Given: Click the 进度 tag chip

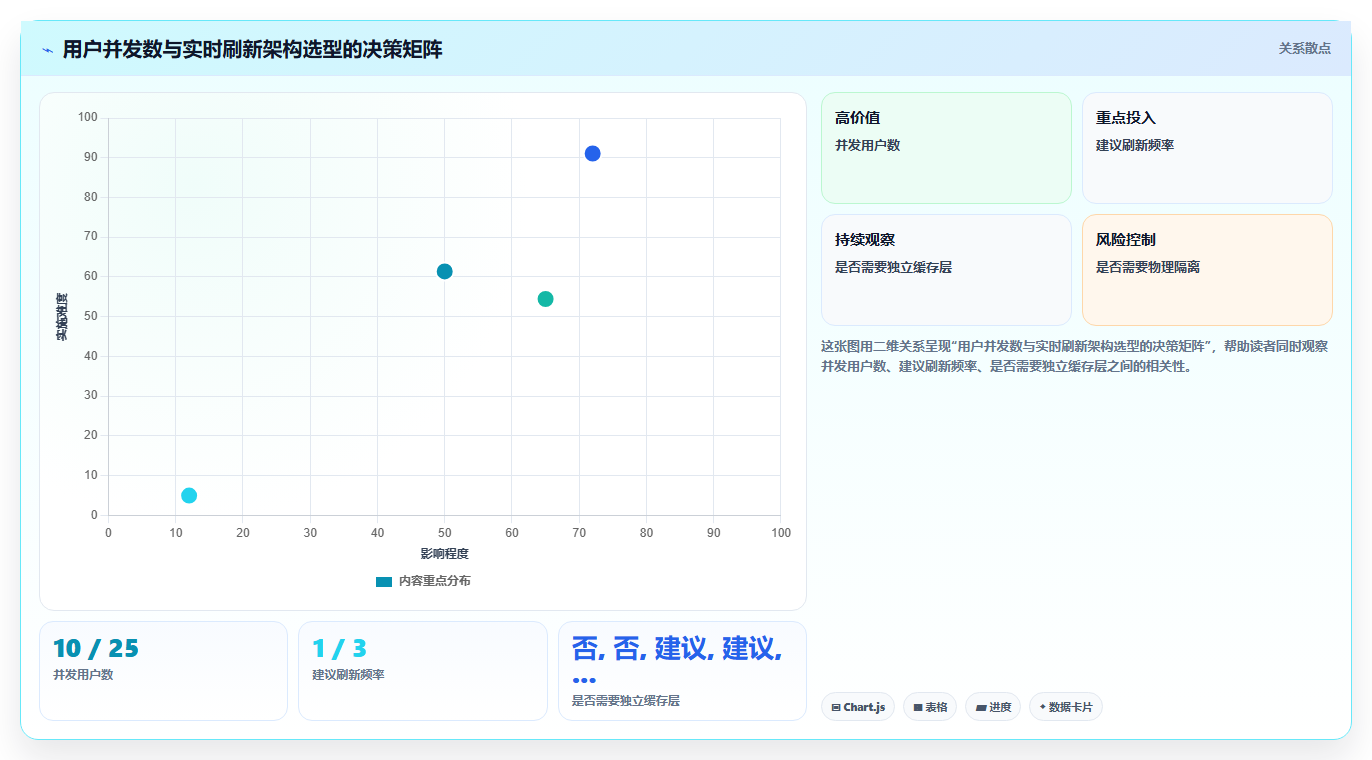Looking at the screenshot, I should [x=993, y=707].
